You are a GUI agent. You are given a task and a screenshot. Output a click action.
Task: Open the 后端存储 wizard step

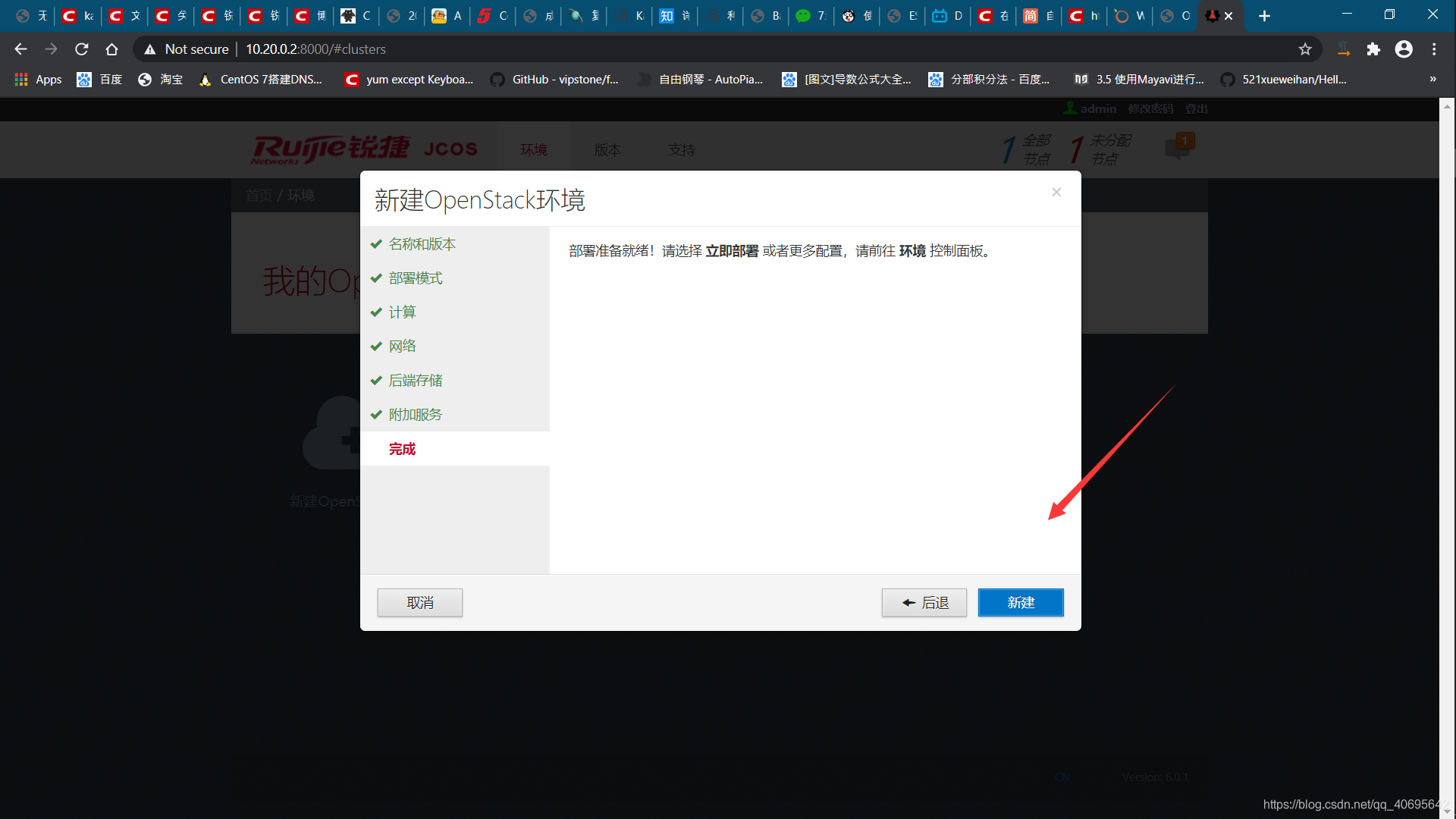tap(455, 381)
